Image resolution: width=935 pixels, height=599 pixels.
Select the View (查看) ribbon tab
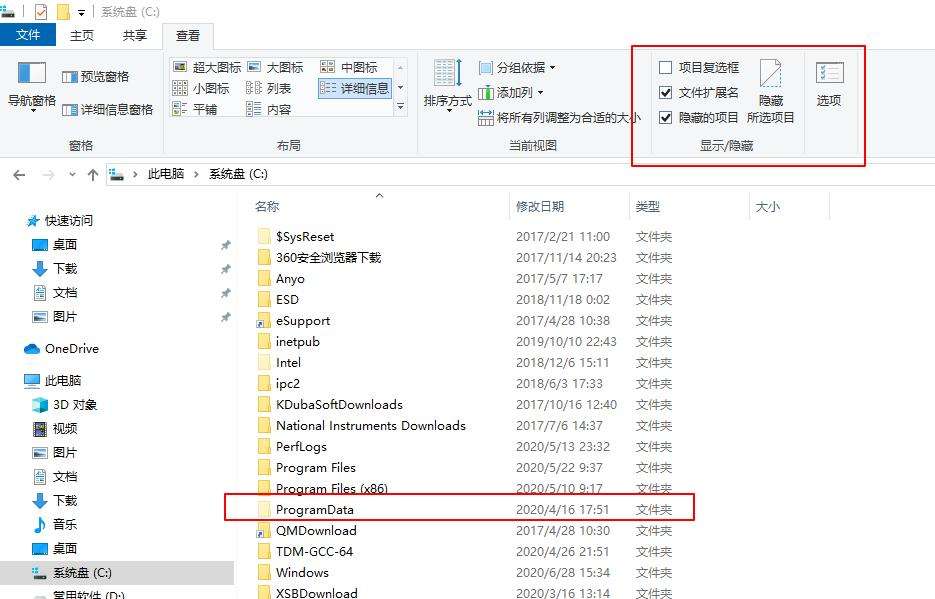[x=188, y=36]
